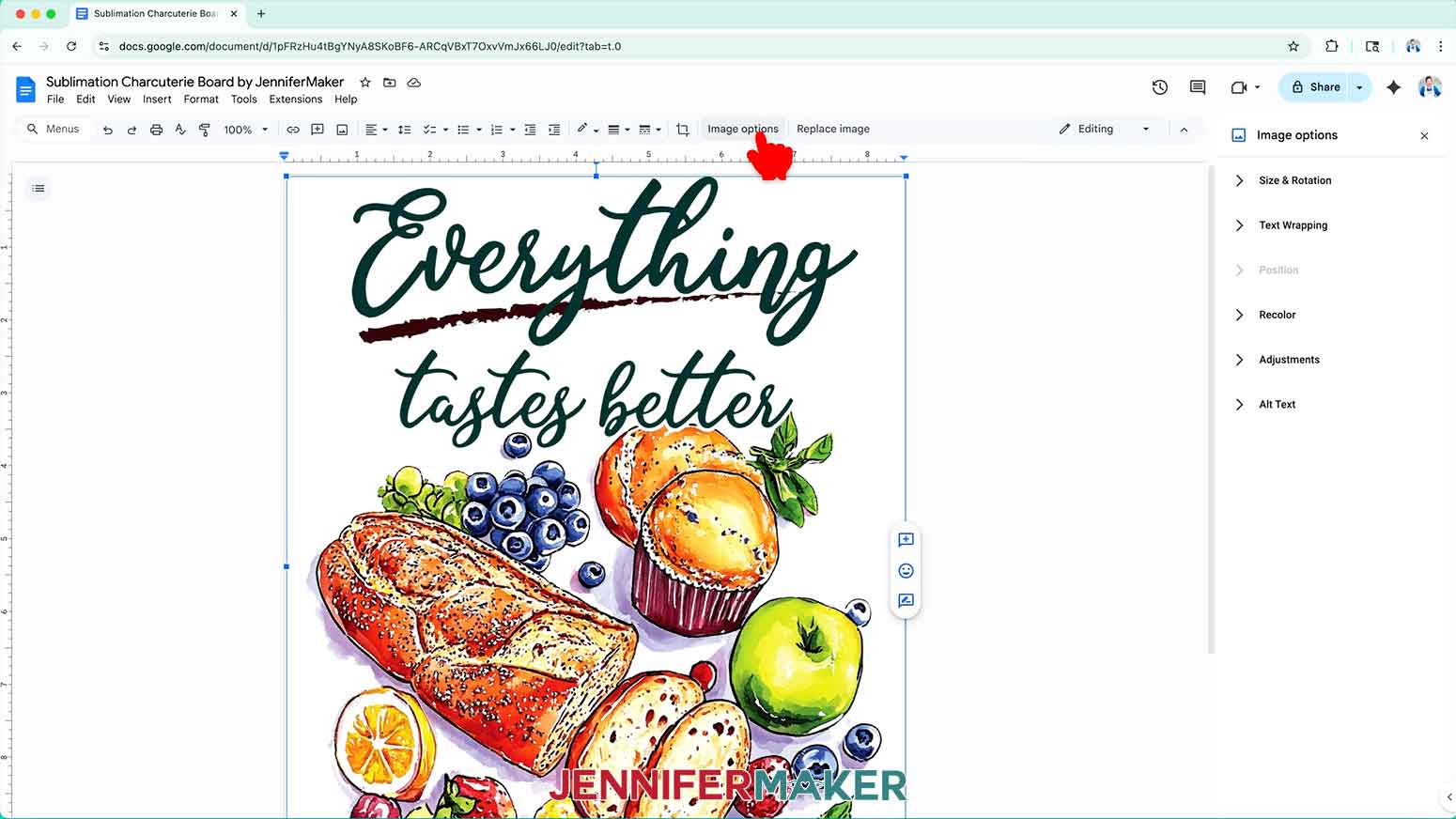This screenshot has height=819, width=1456.
Task: Close the Image options panel
Action: click(x=1424, y=136)
